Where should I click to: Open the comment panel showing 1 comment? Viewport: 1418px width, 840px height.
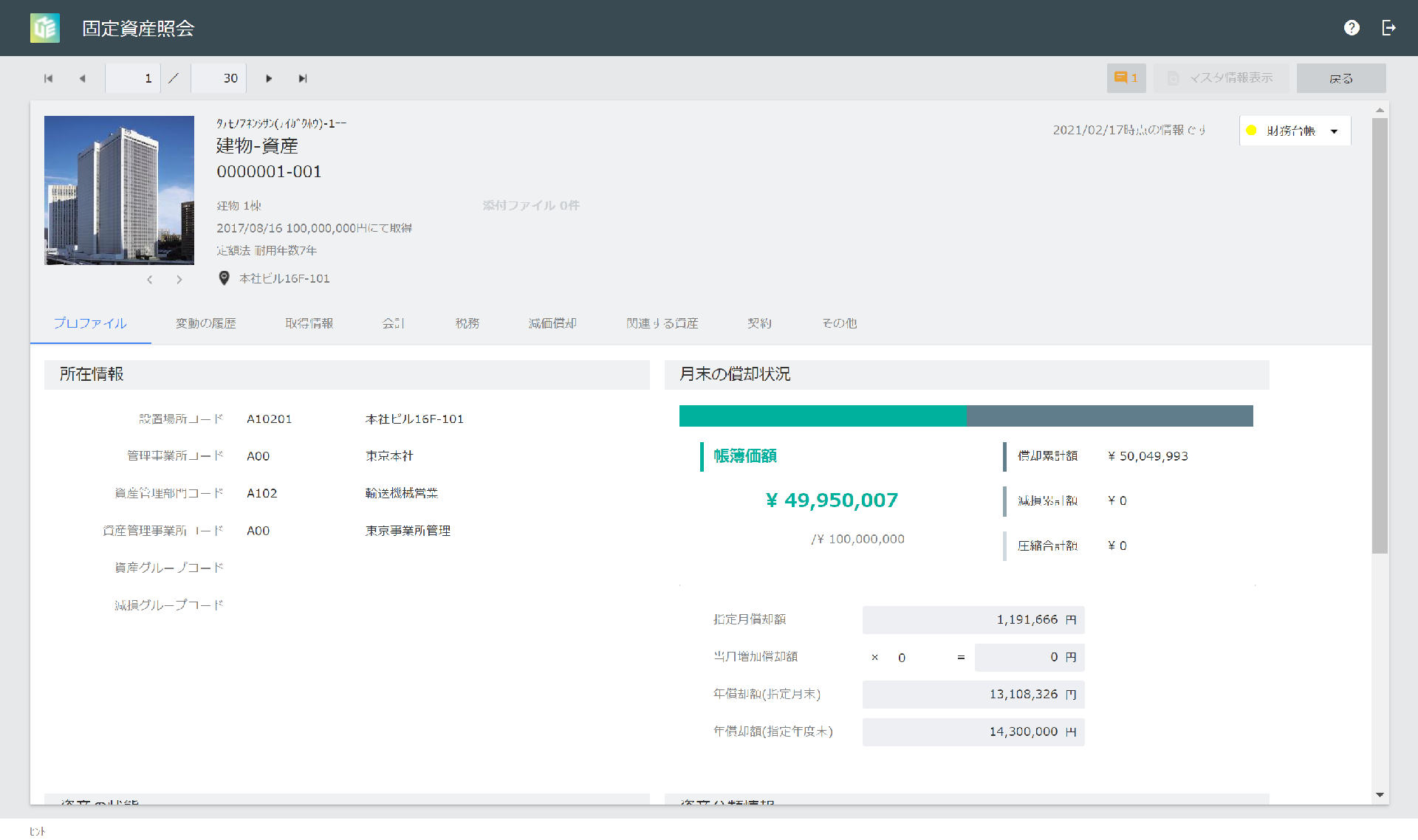tap(1126, 78)
